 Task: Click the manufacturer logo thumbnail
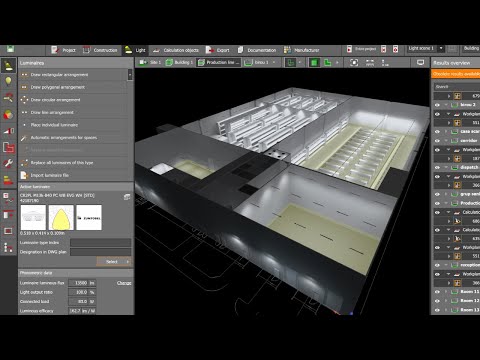89,217
